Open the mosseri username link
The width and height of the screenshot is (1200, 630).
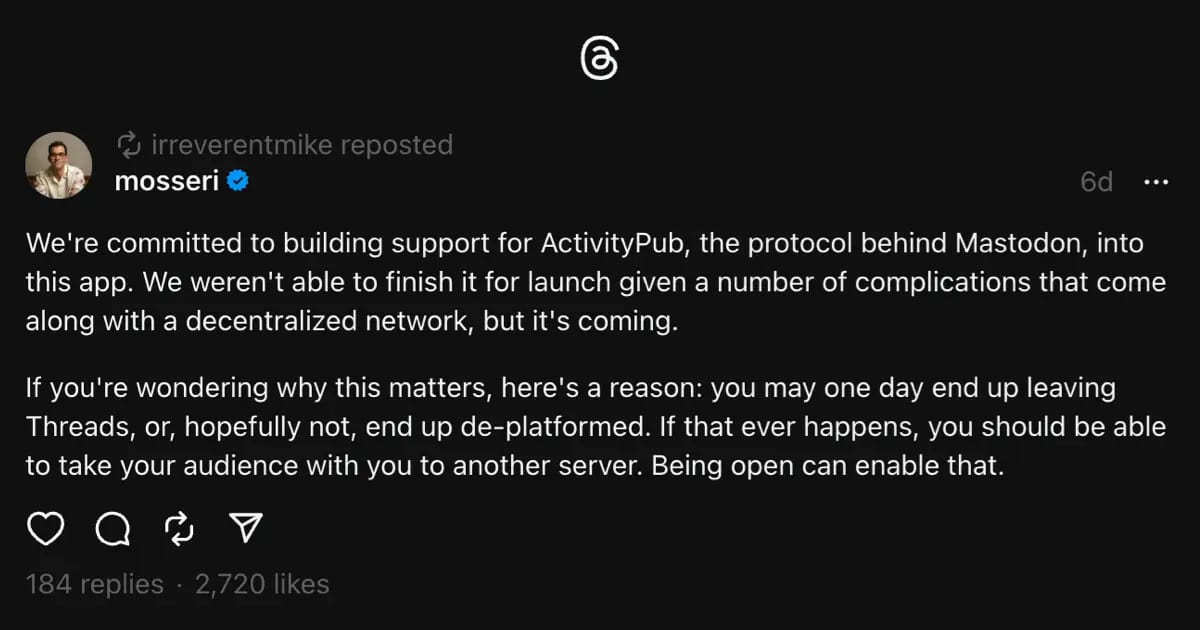(x=167, y=181)
